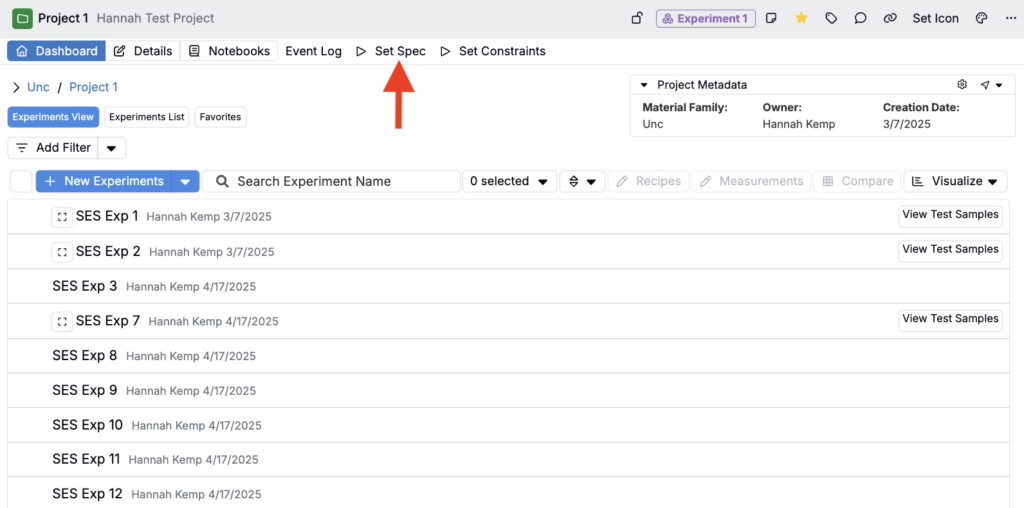Click the Add Filter button
1024x508 pixels.
pos(53,148)
